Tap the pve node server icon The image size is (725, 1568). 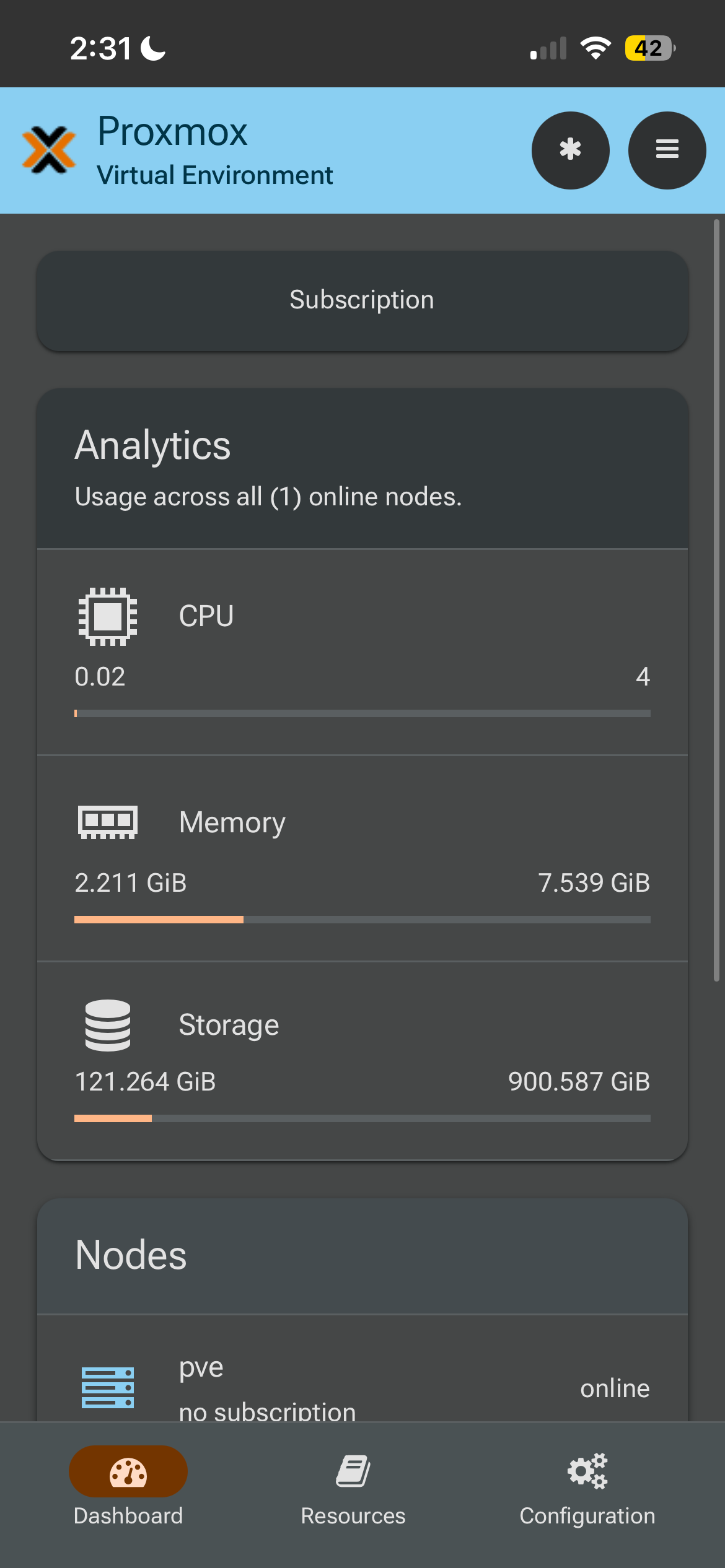click(108, 1387)
